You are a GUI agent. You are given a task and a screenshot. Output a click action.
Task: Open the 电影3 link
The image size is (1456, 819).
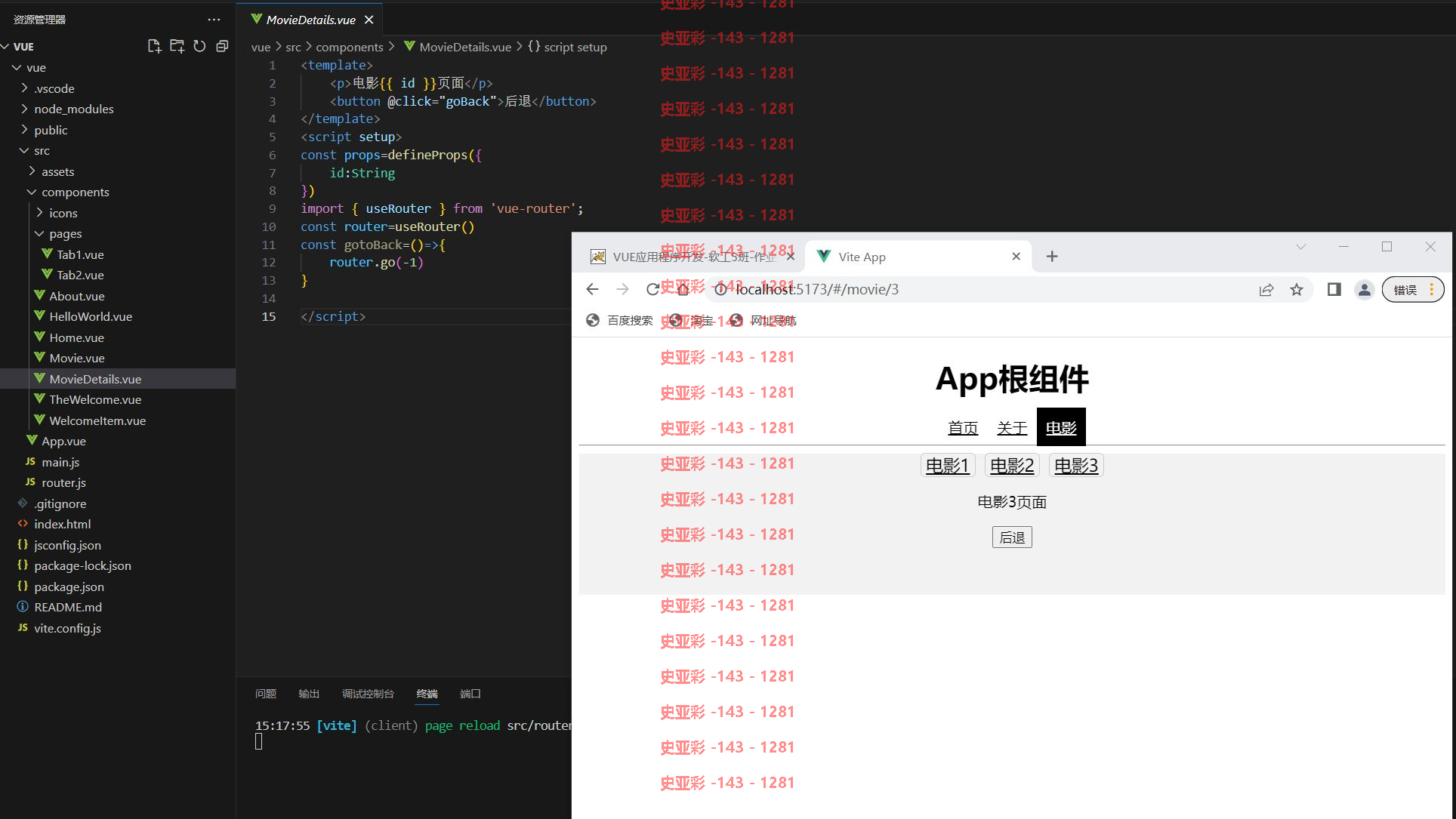1076,466
